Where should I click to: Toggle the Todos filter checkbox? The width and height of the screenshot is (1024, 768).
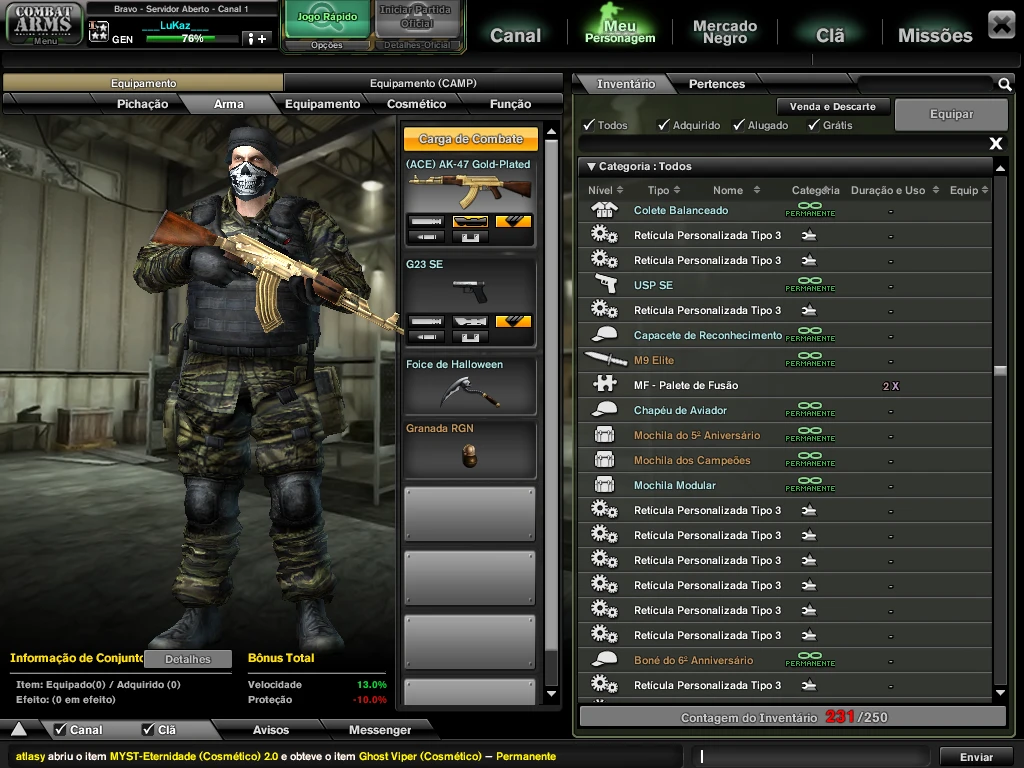(589, 125)
